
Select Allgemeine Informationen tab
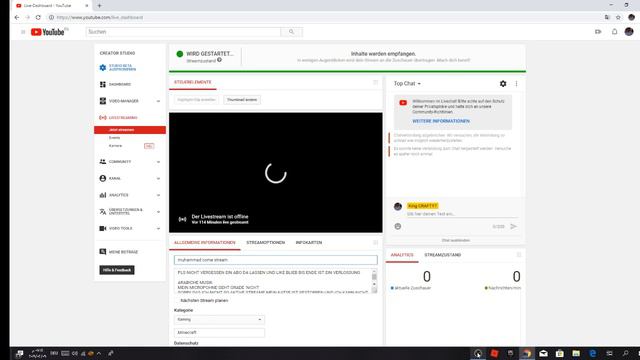(204, 243)
